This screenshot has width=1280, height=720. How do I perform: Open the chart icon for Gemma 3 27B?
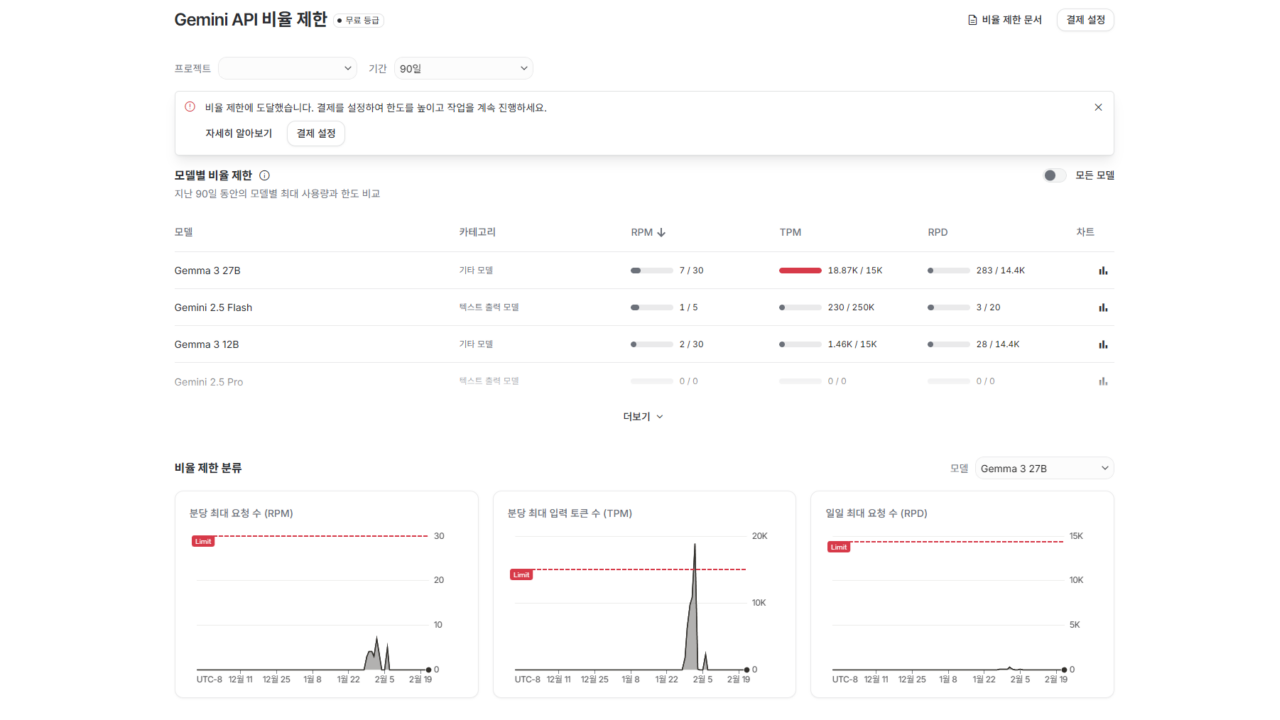click(1103, 270)
